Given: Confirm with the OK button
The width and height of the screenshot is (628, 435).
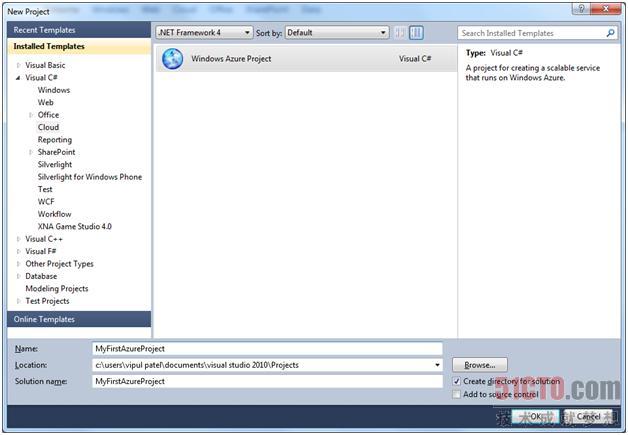Looking at the screenshot, I should click(535, 417).
